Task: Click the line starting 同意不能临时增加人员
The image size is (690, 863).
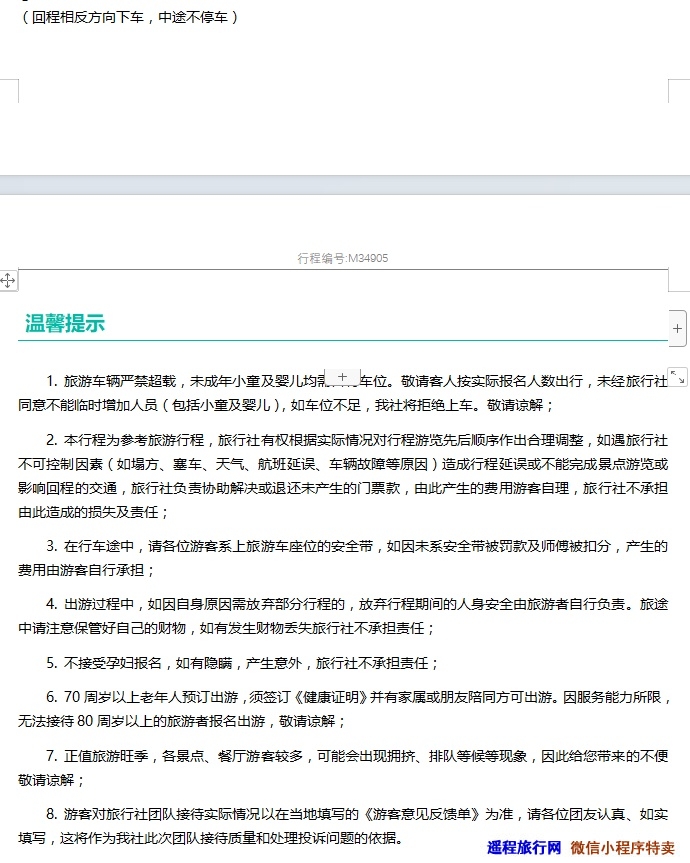Action: click(286, 405)
